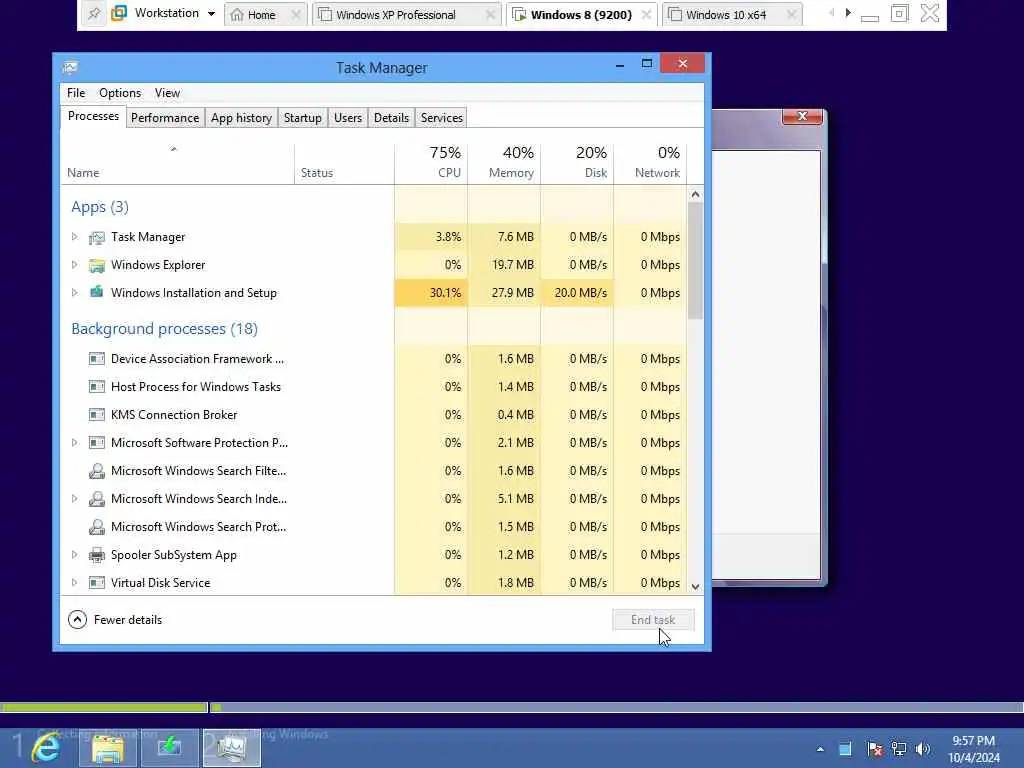Switch to the Users tab

tap(347, 118)
